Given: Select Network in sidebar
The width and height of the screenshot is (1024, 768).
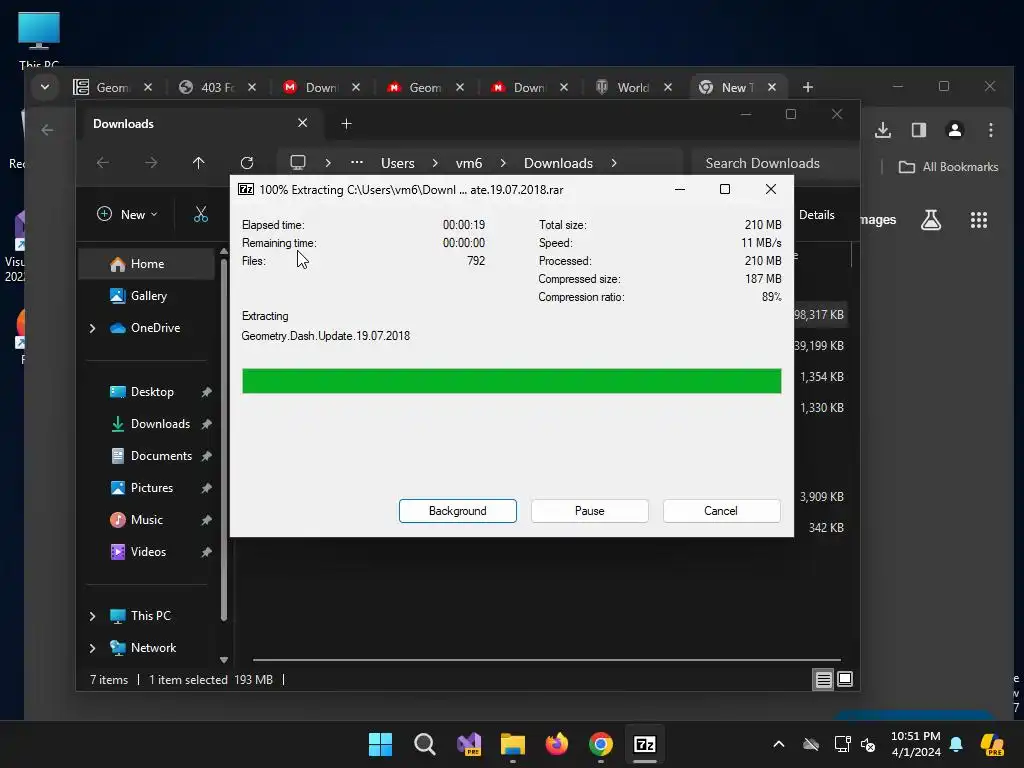Looking at the screenshot, I should pos(152,648).
